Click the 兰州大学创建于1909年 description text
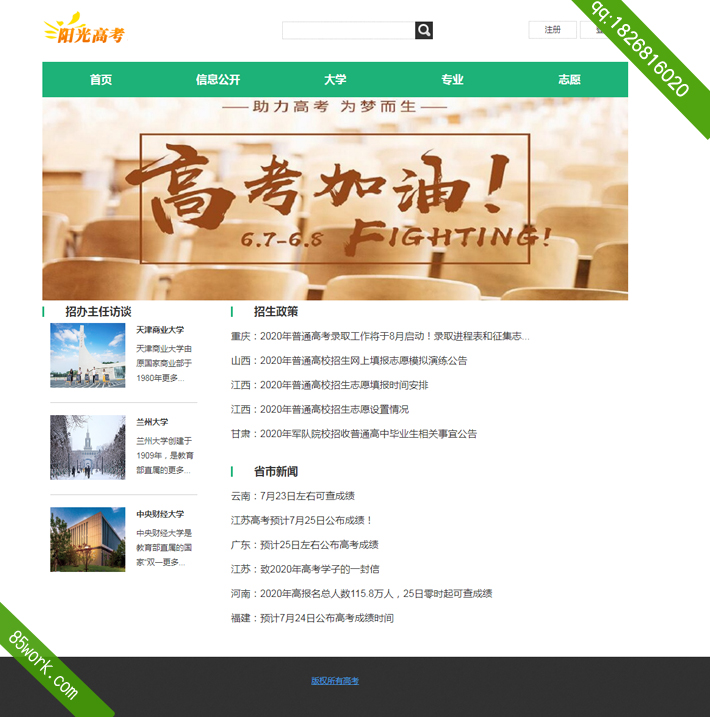710x717 pixels. pyautogui.click(x=165, y=455)
